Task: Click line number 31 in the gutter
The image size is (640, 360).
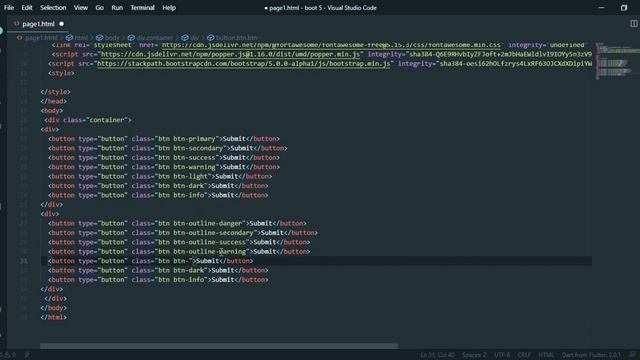Action: (24, 261)
